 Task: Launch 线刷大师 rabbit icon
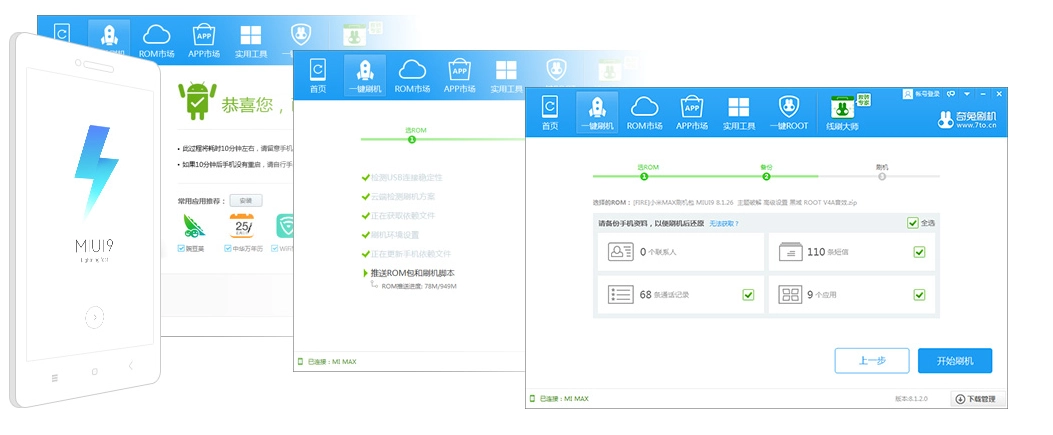coord(847,112)
